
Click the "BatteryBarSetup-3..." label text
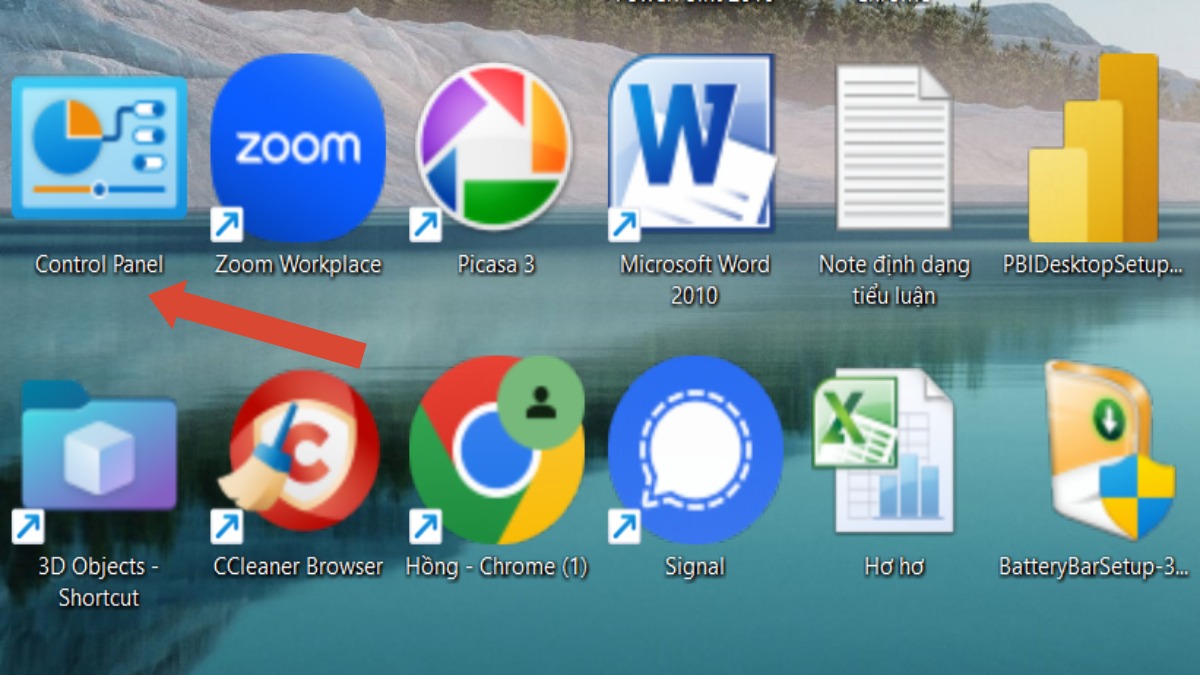[1093, 567]
